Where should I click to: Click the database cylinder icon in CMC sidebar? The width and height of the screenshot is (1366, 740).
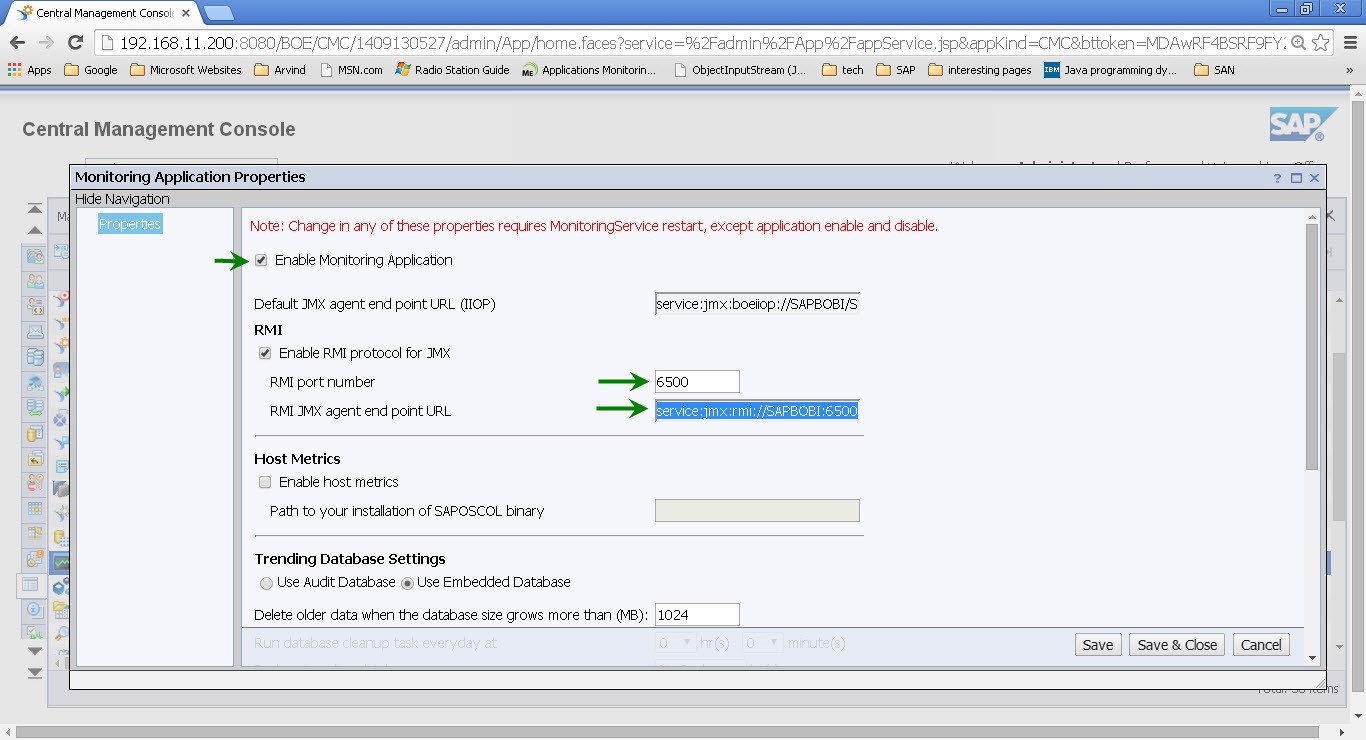click(x=34, y=357)
